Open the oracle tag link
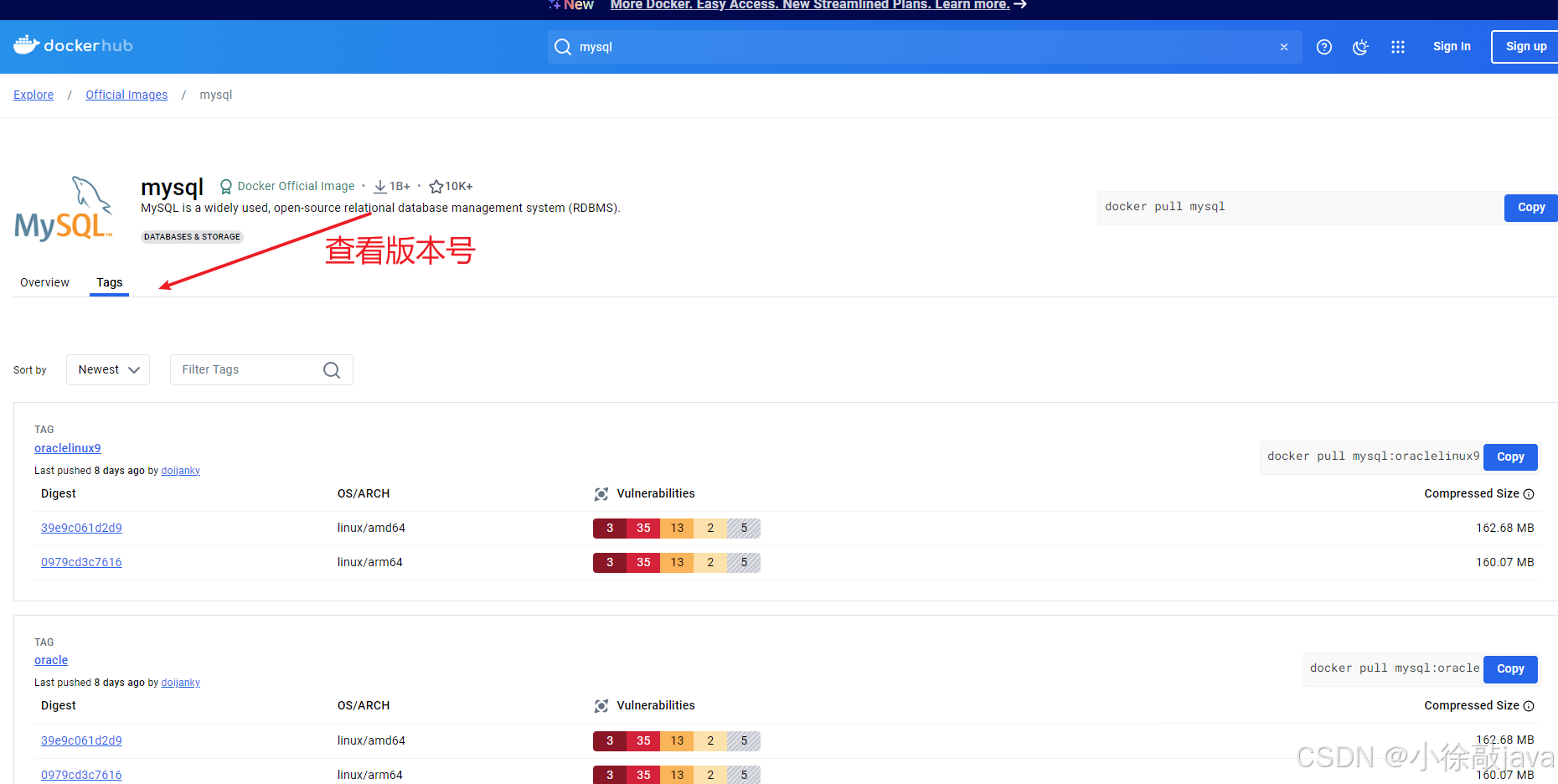The width and height of the screenshot is (1558, 784). [x=51, y=660]
